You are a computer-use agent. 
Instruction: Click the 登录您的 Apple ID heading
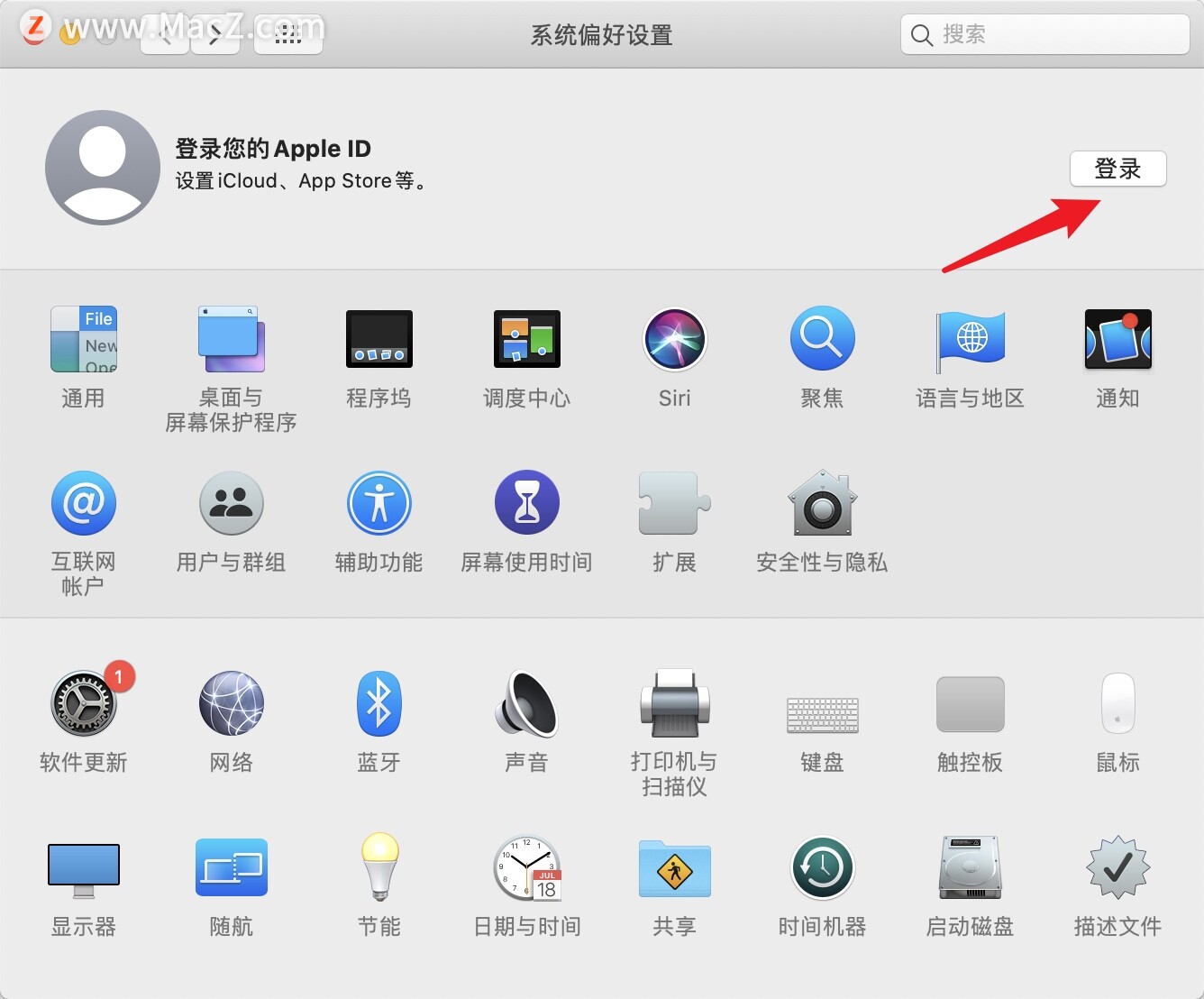[273, 149]
